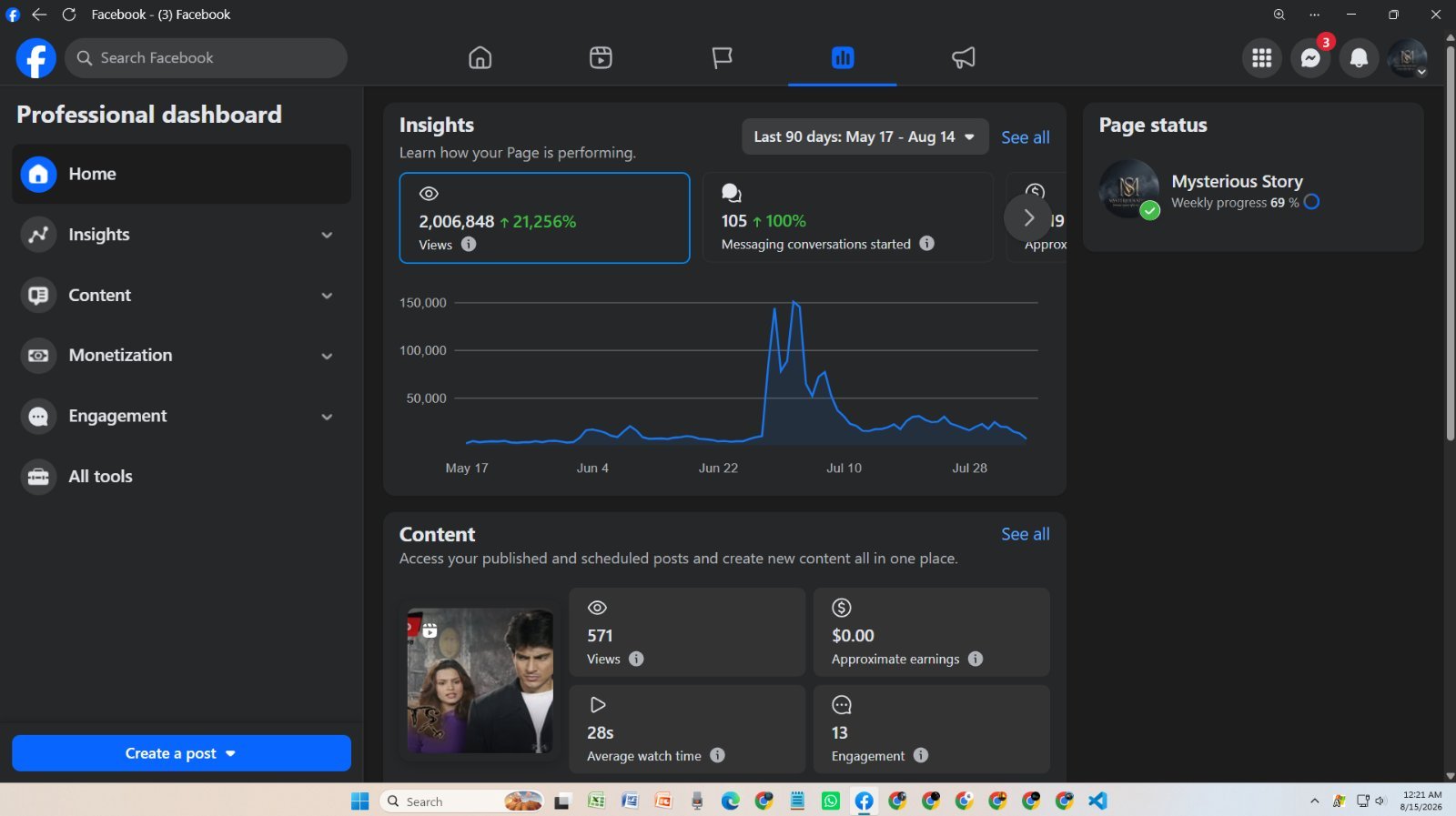This screenshot has height=816, width=1456.
Task: Open WhatsApp from the taskbar
Action: point(830,801)
